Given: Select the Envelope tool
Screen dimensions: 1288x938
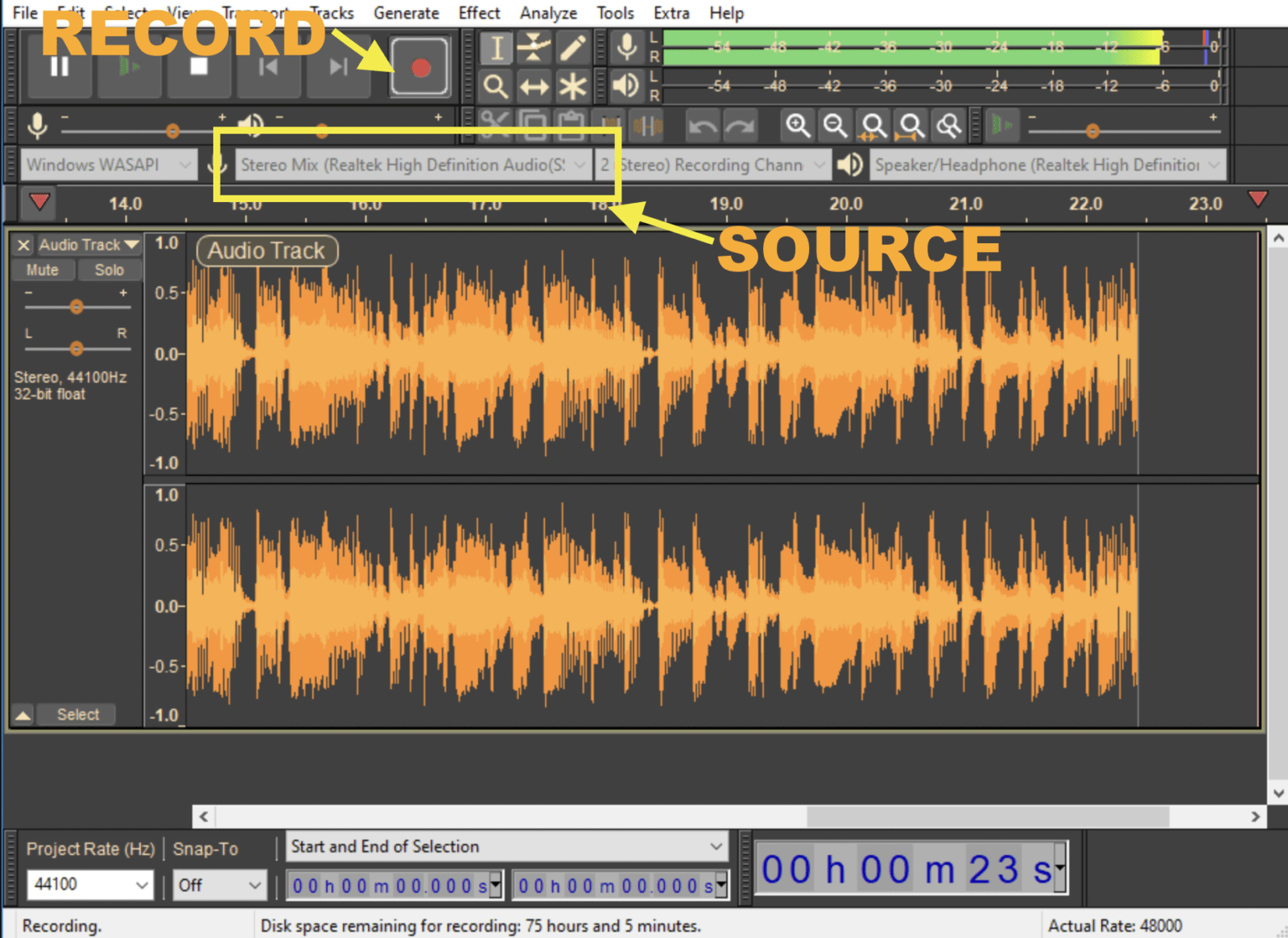Looking at the screenshot, I should (534, 48).
